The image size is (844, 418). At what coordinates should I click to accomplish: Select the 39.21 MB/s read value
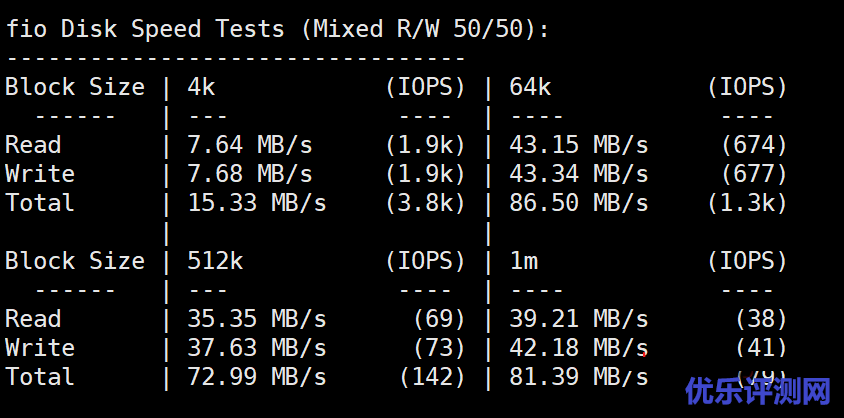[579, 319]
